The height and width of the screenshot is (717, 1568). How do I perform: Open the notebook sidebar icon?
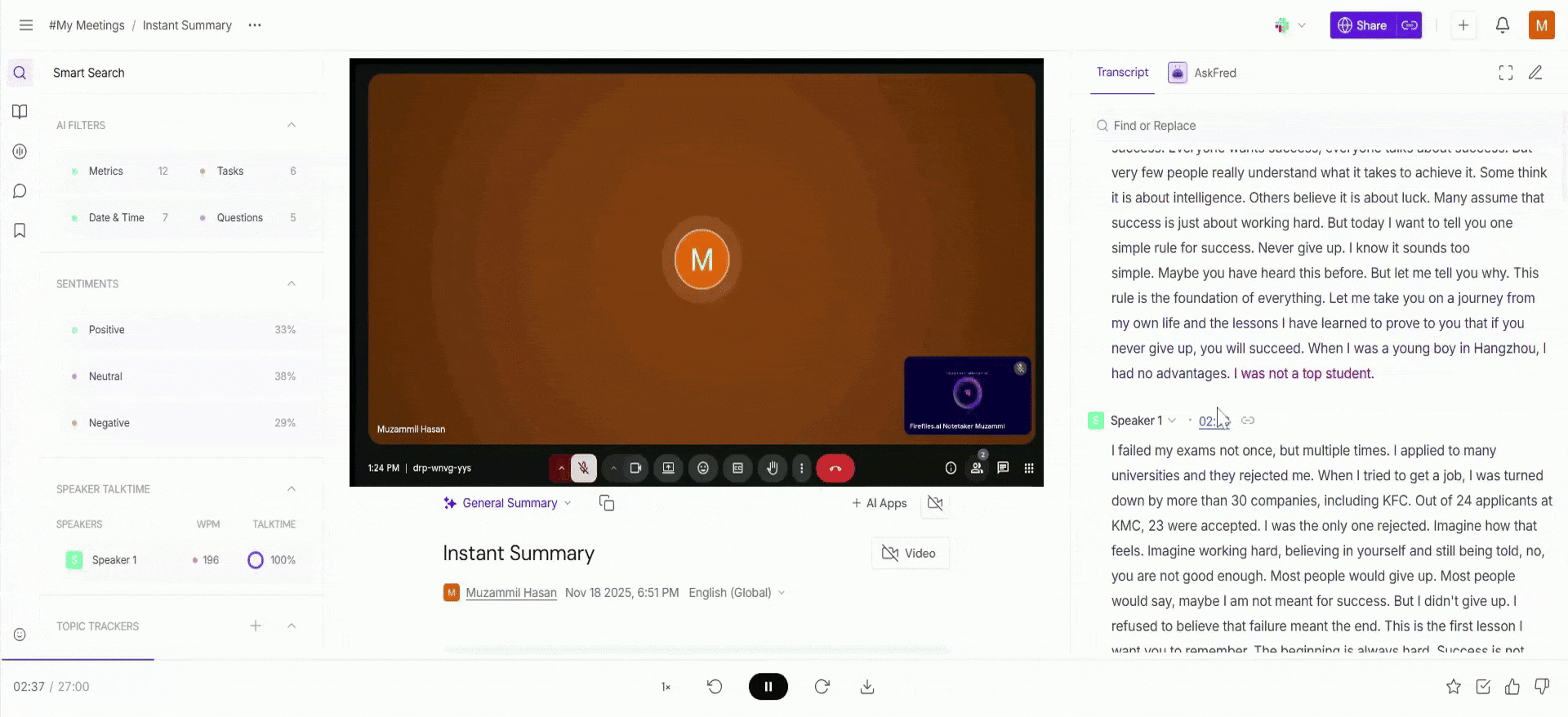(x=20, y=112)
